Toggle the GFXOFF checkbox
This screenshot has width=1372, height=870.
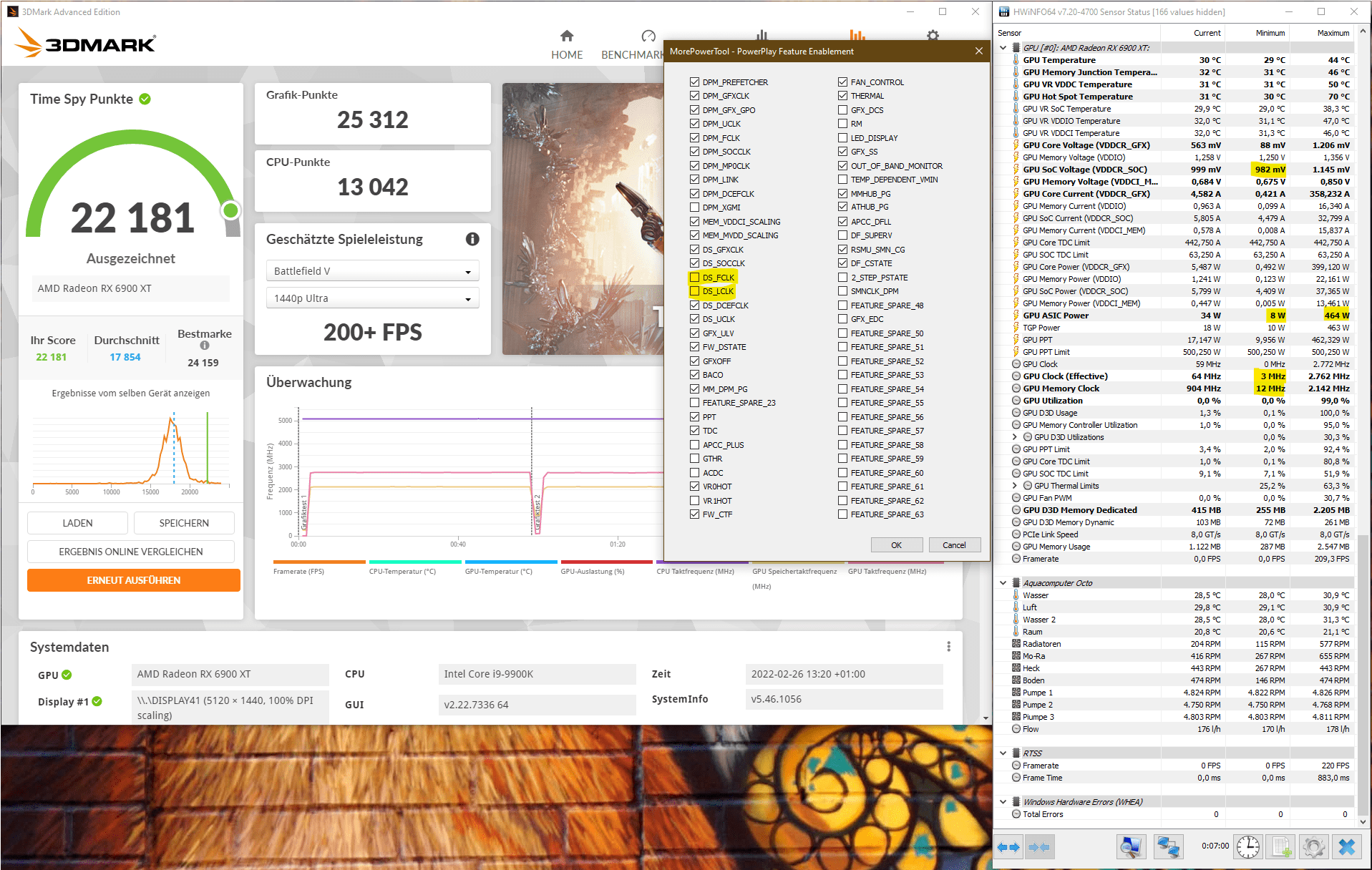[x=694, y=361]
